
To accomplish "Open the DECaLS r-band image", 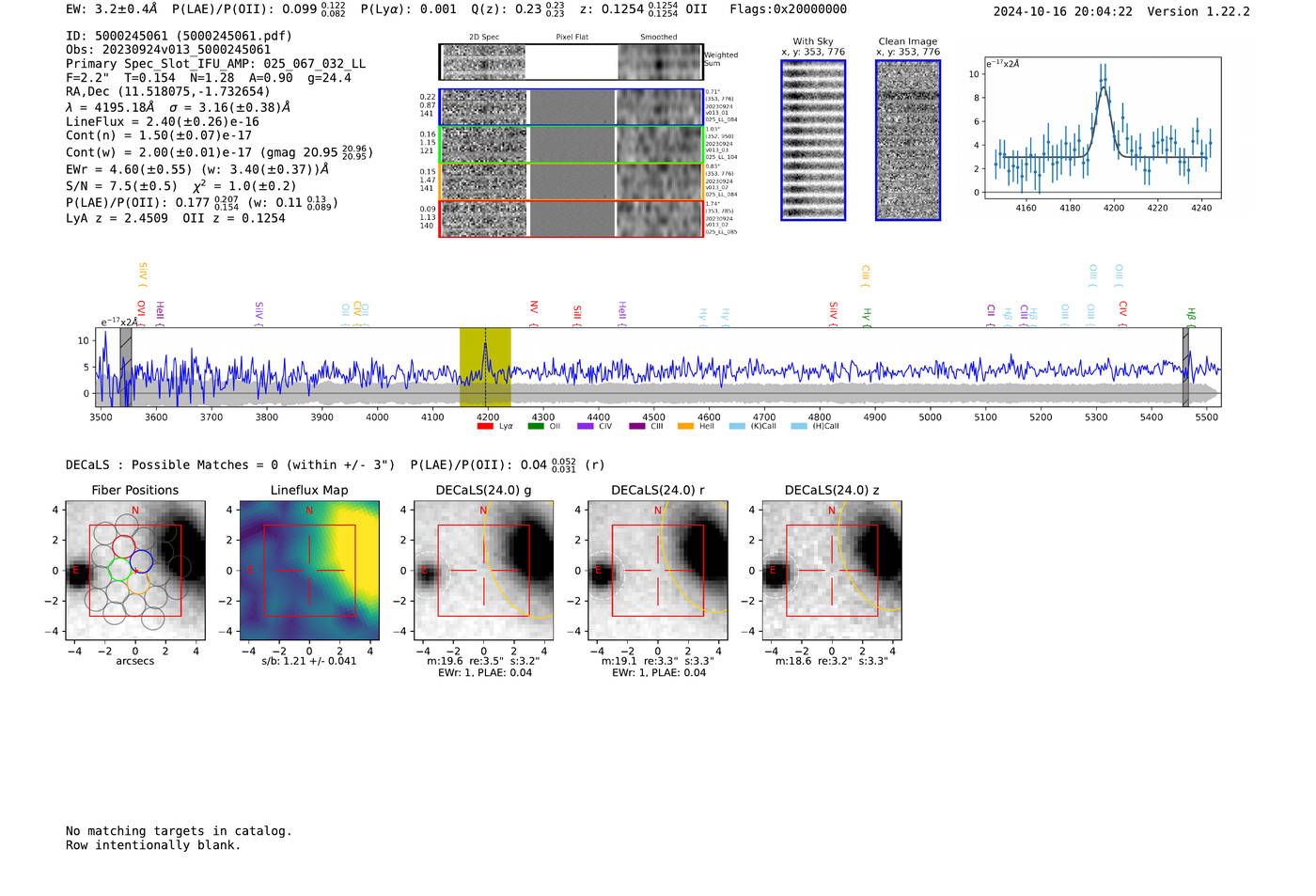I will tap(658, 571).
